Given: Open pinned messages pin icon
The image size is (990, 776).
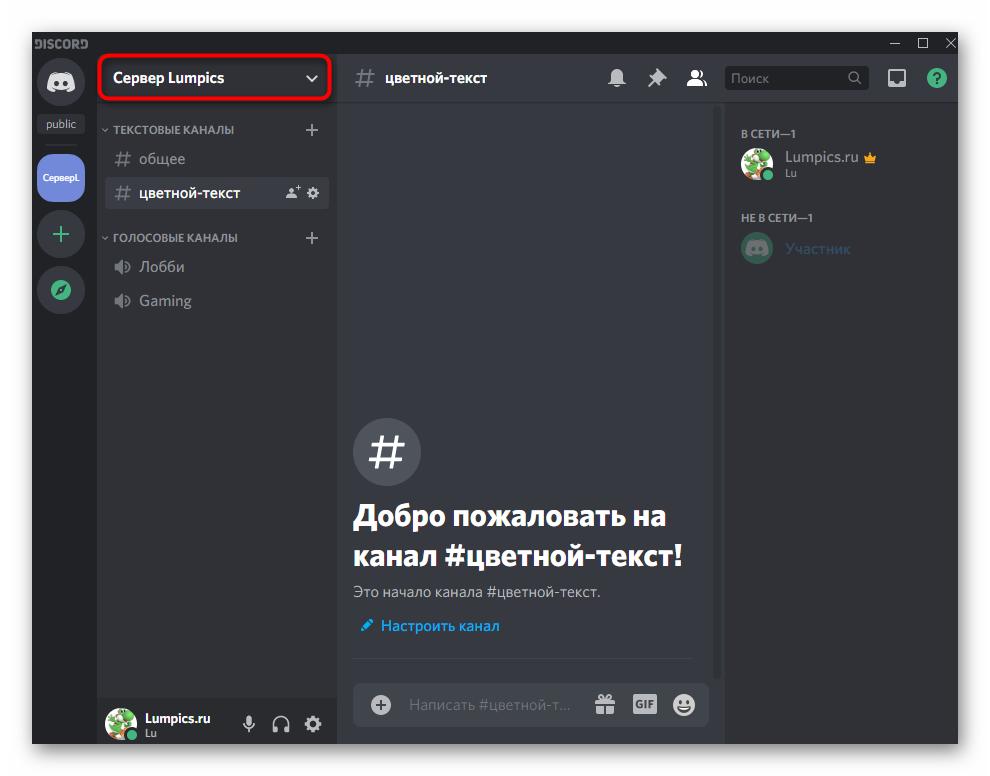Looking at the screenshot, I should [657, 78].
